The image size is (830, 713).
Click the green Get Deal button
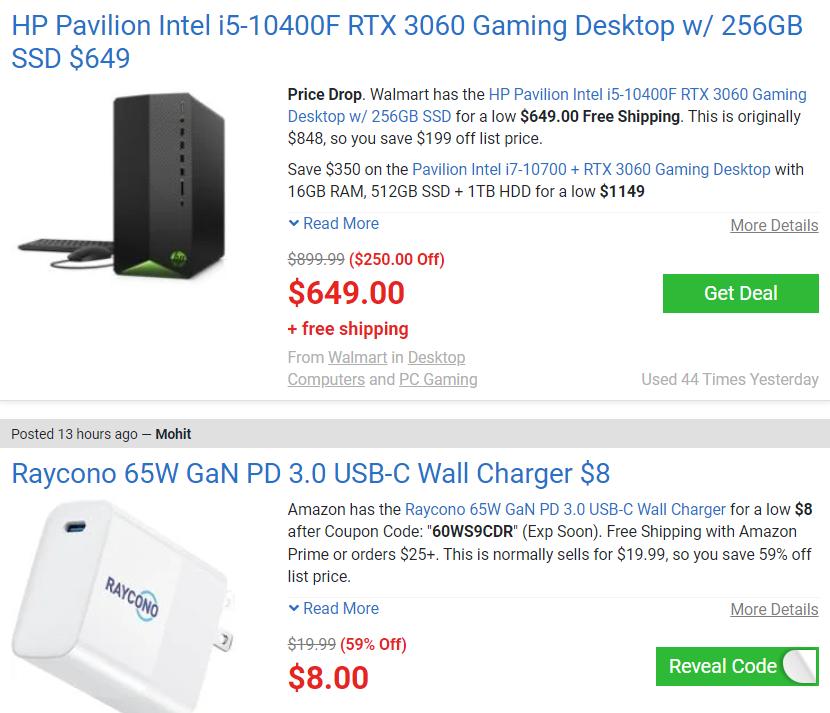(740, 293)
